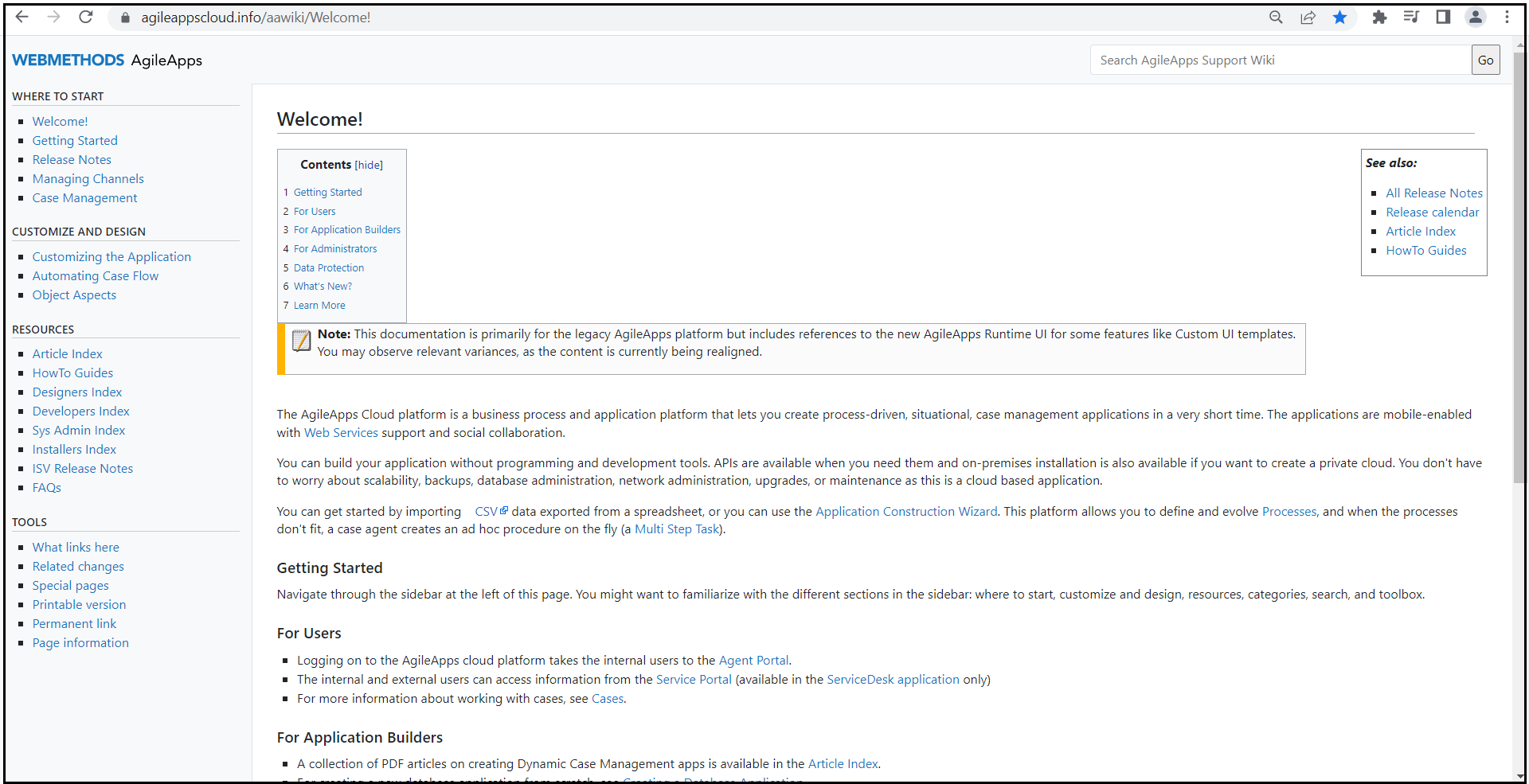Open Release calendar in See also
Image resolution: width=1529 pixels, height=784 pixels.
[x=1433, y=213]
